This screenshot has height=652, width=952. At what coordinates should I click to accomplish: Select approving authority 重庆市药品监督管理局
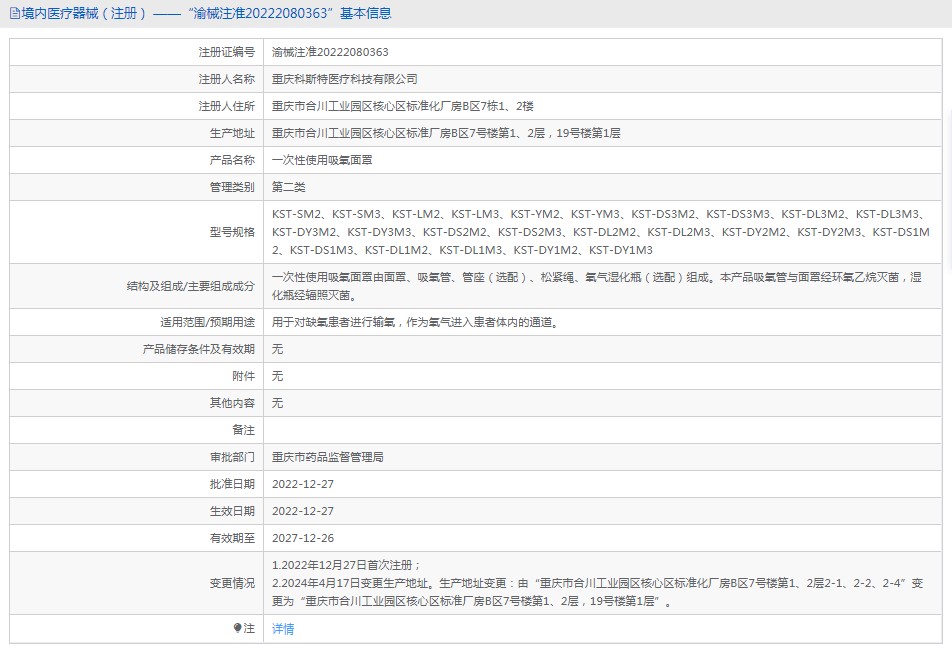(x=328, y=457)
